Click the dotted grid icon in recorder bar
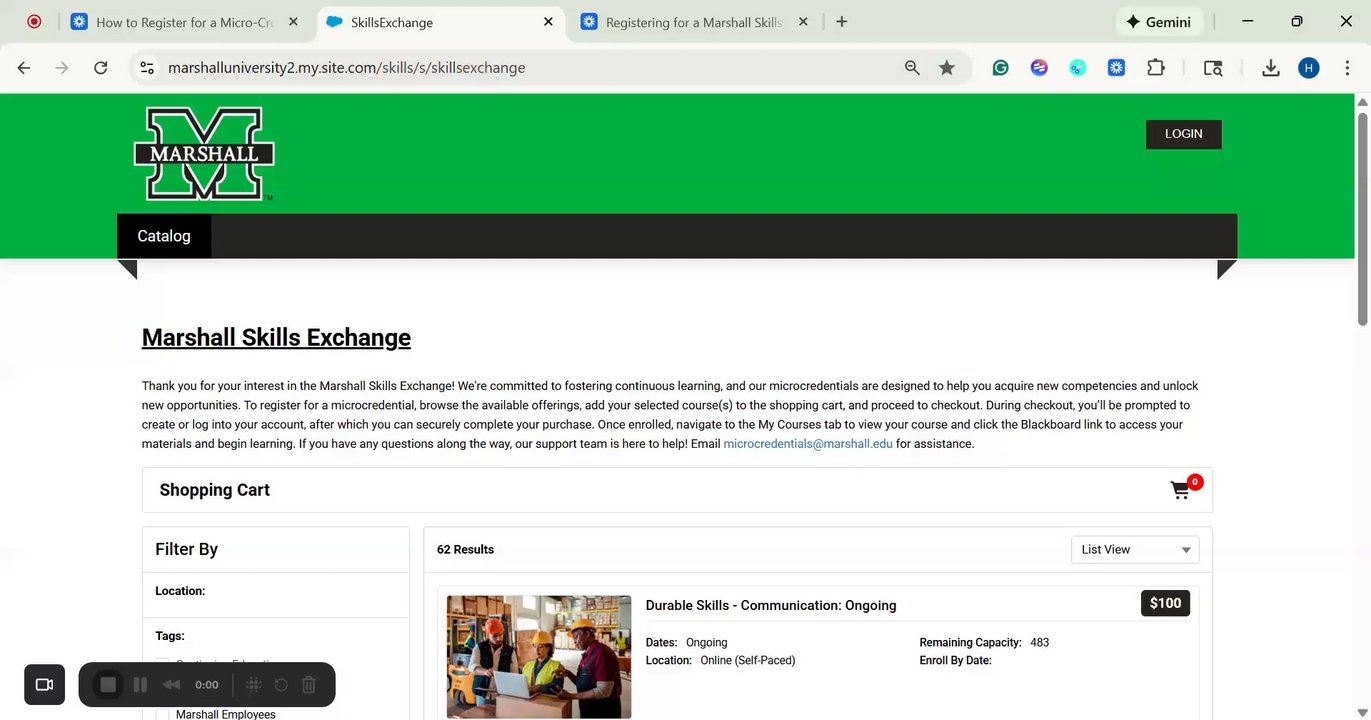The height and width of the screenshot is (720, 1371). pyautogui.click(x=254, y=685)
